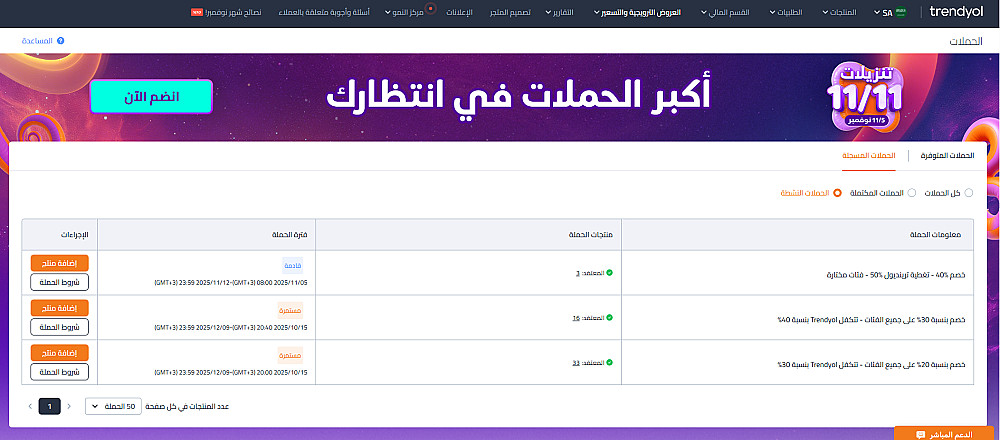Click the date range 2025/11/05 - 2025/11/12

click(x=231, y=282)
